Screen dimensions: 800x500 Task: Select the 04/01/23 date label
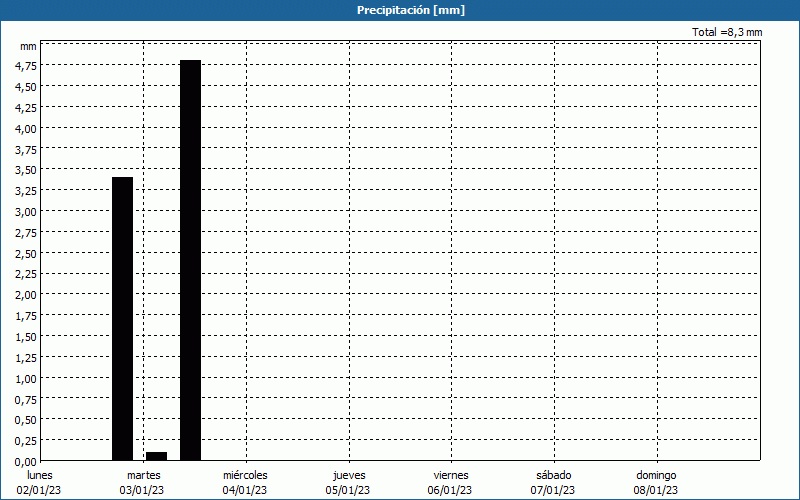click(x=244, y=490)
